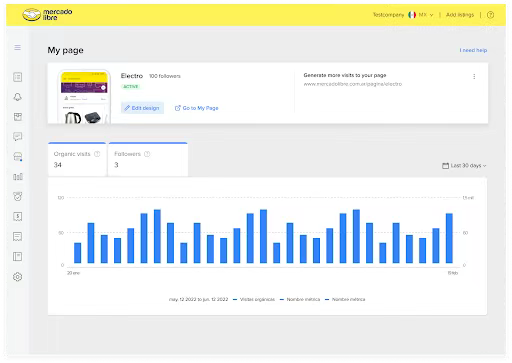Viewport: 512px width, 363px height.
Task: Click the Edit design button
Action: 142,108
